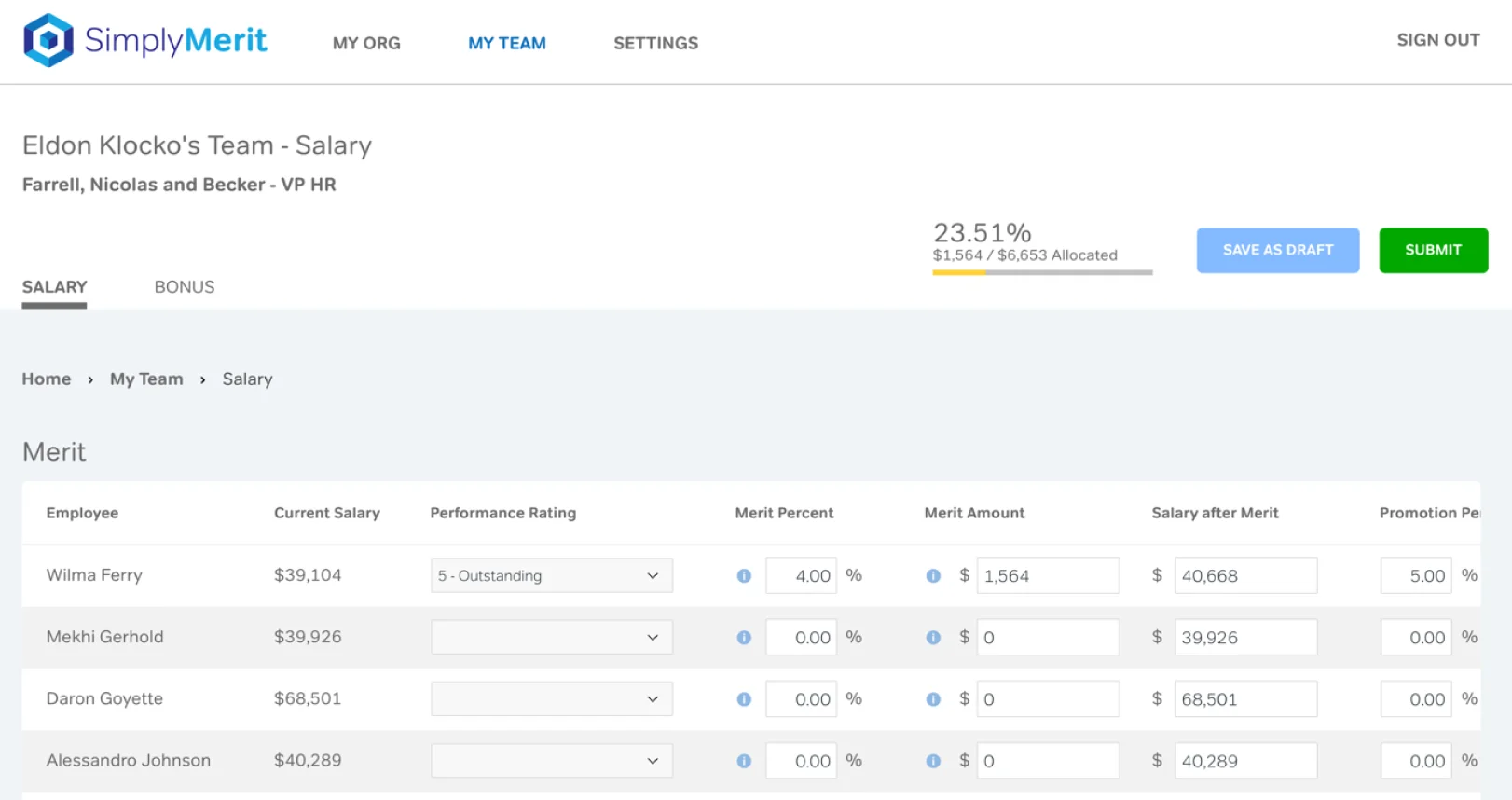Click Merit Percent info icon for Mekhi Gerhold

pos(744,638)
